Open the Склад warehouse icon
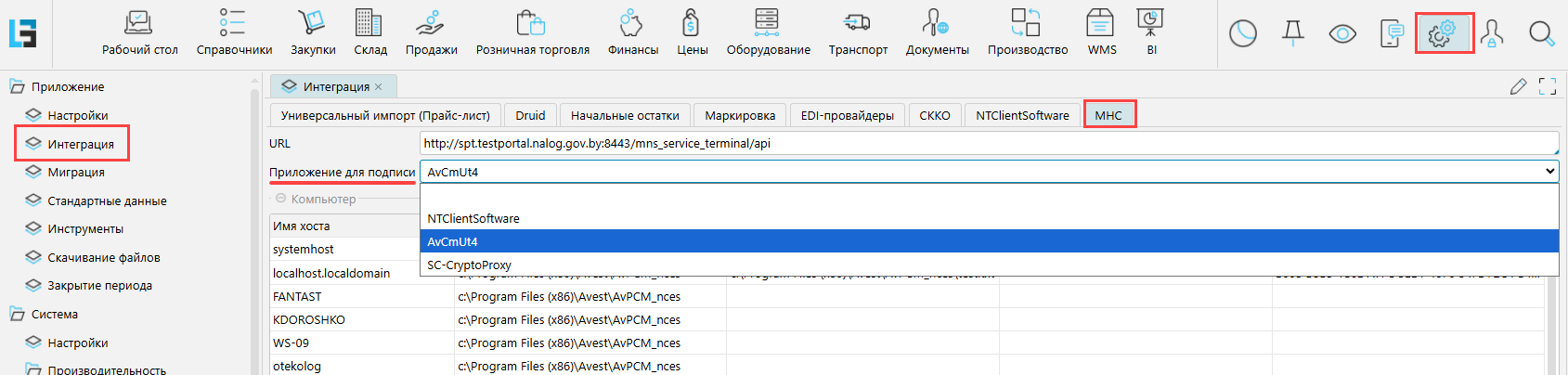Image resolution: width=1568 pixels, height=375 pixels. [x=369, y=23]
